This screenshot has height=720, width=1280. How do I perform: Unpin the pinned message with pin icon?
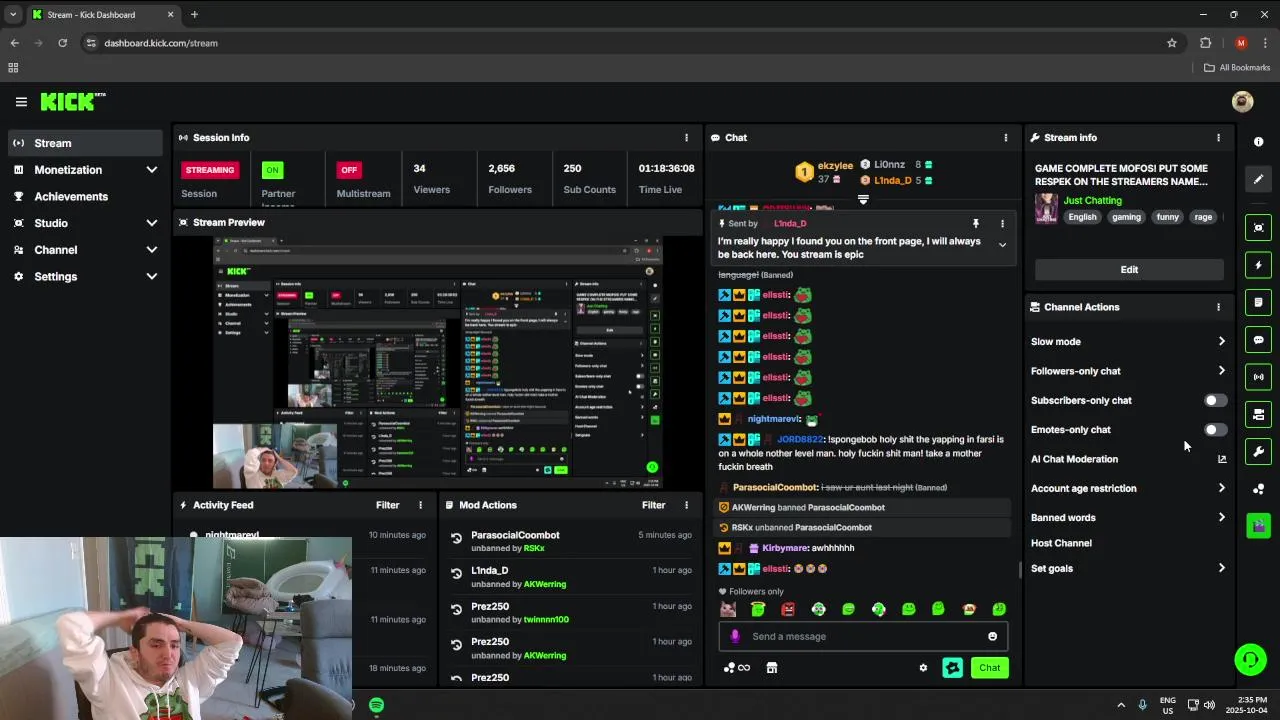[x=976, y=224]
